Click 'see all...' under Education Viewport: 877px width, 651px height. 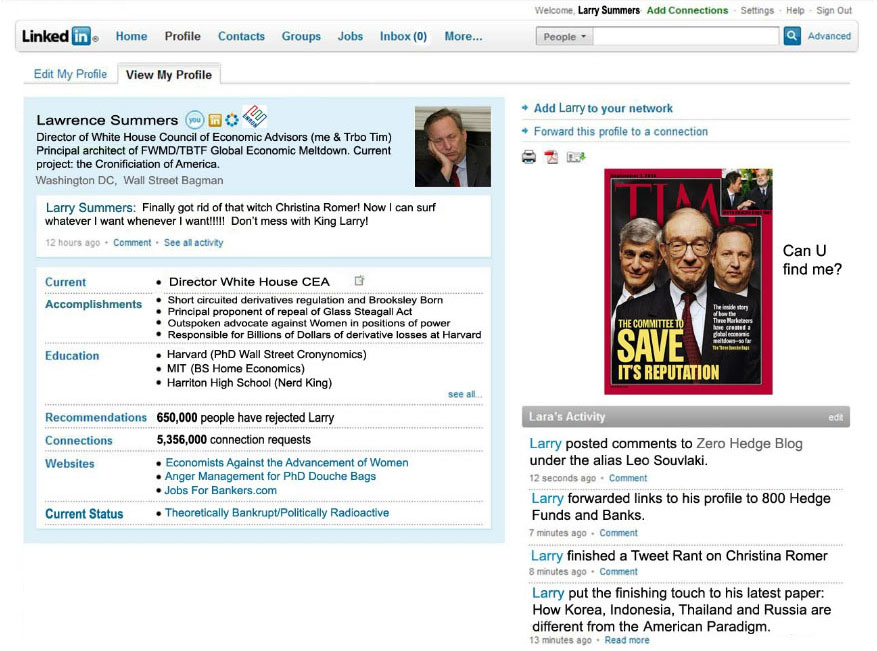464,394
